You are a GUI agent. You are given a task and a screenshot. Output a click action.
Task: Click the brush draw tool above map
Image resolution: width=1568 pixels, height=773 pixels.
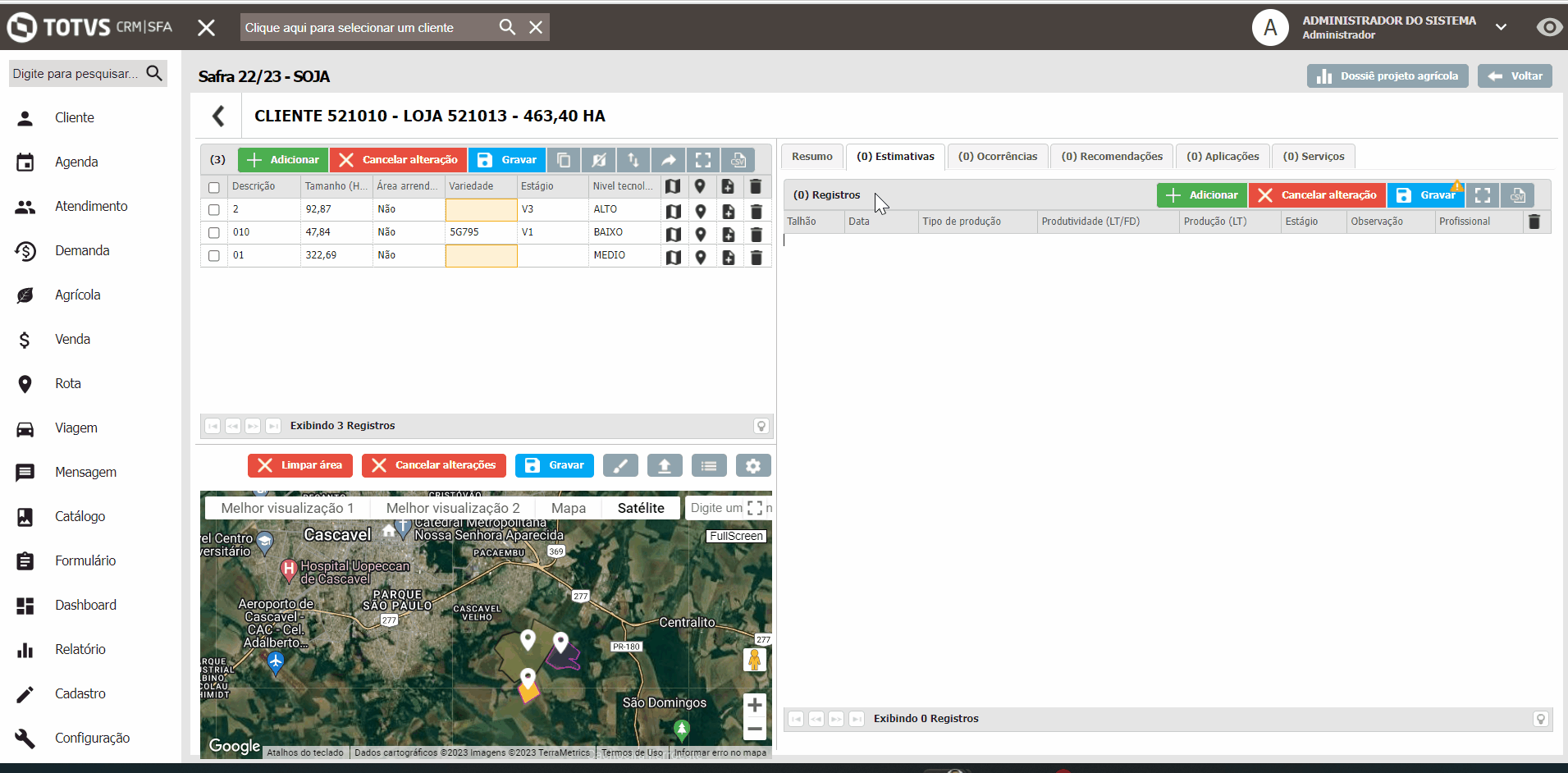pos(620,466)
